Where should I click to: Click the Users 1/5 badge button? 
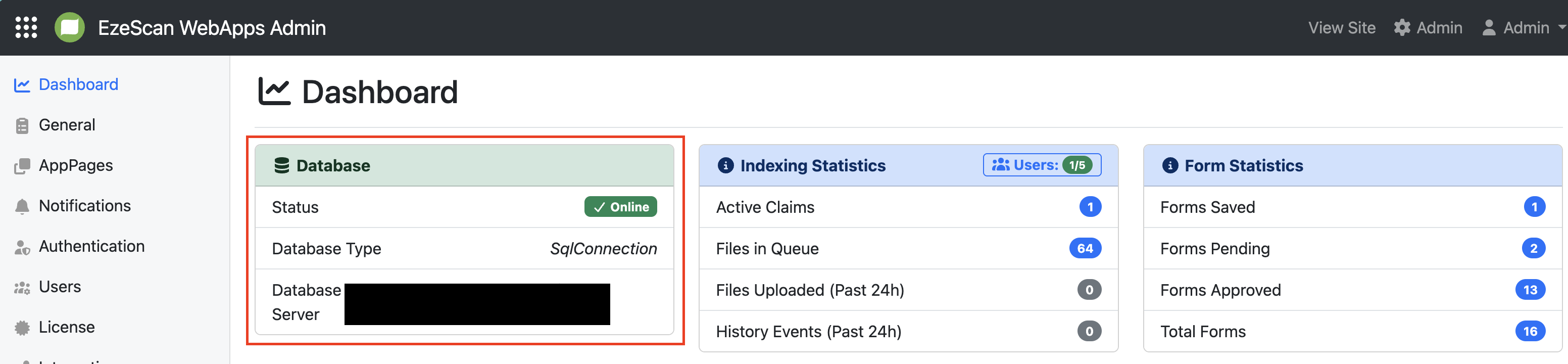(1042, 165)
